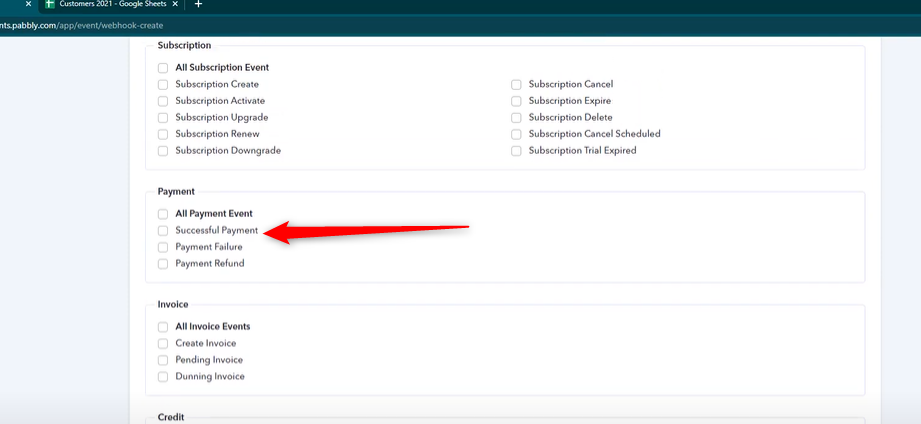Select the Subscription Upgrade checkbox
The width and height of the screenshot is (921, 424).
(163, 117)
